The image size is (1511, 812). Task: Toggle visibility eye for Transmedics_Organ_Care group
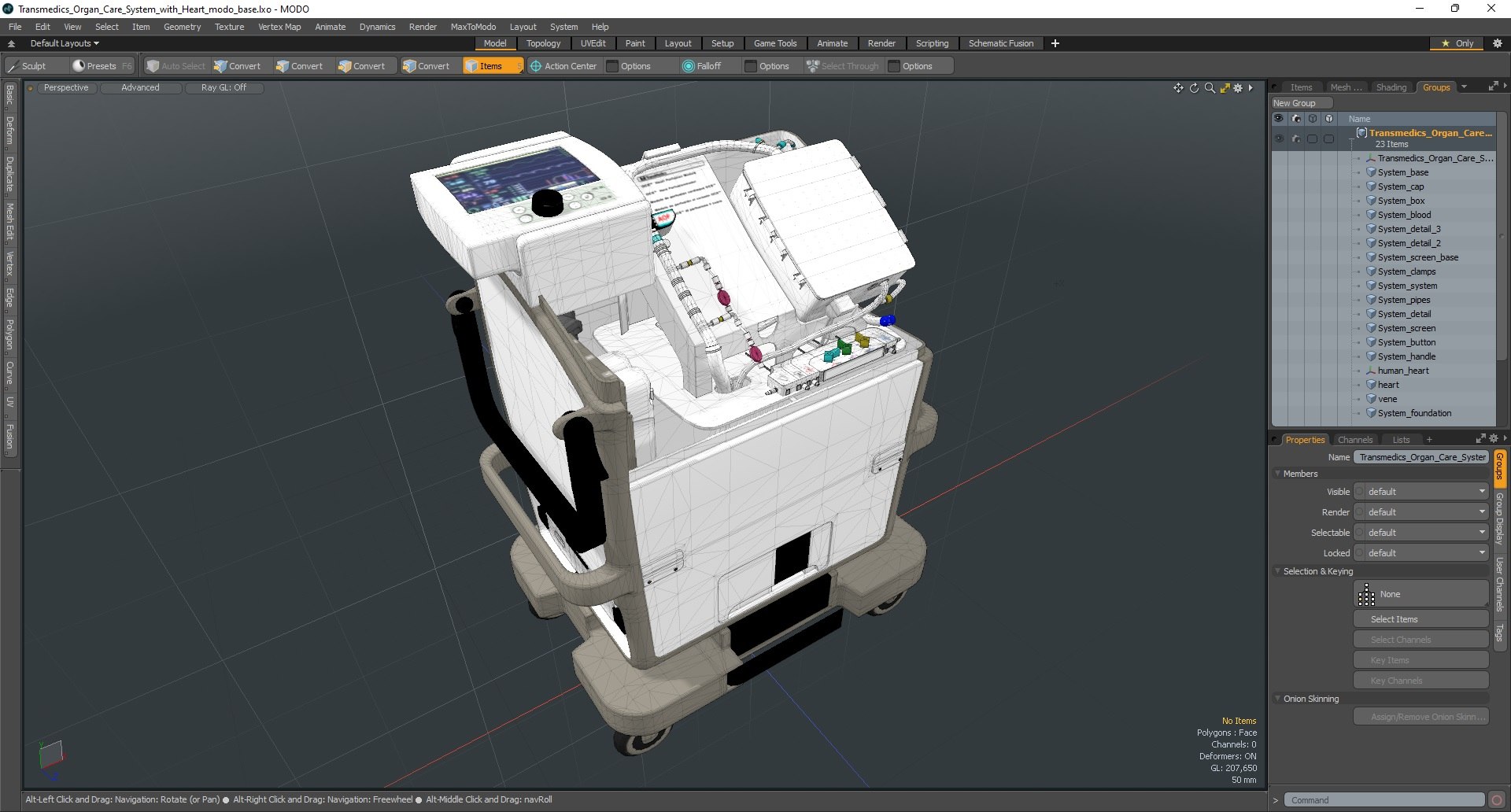click(x=1279, y=138)
